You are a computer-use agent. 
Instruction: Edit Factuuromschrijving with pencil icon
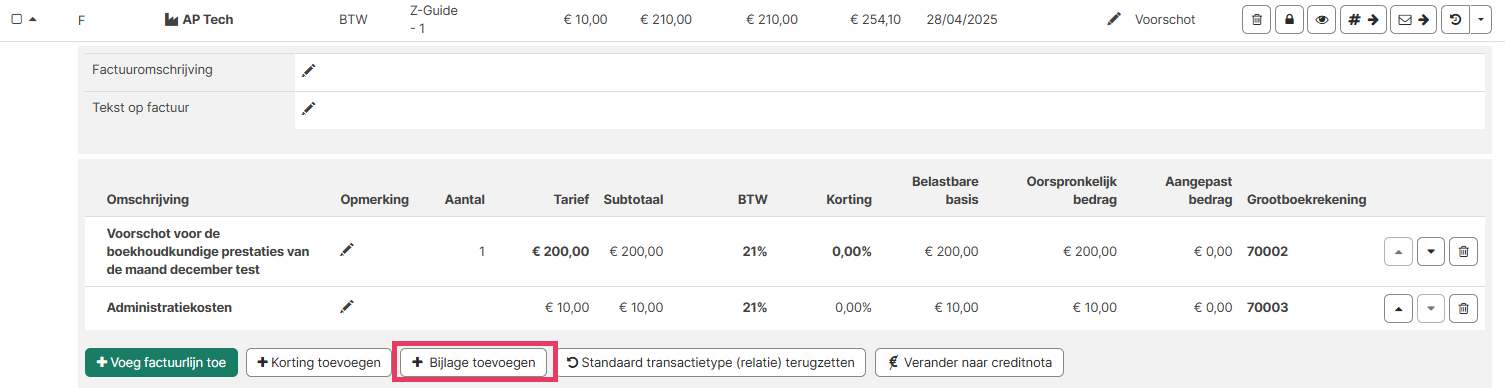pos(309,70)
